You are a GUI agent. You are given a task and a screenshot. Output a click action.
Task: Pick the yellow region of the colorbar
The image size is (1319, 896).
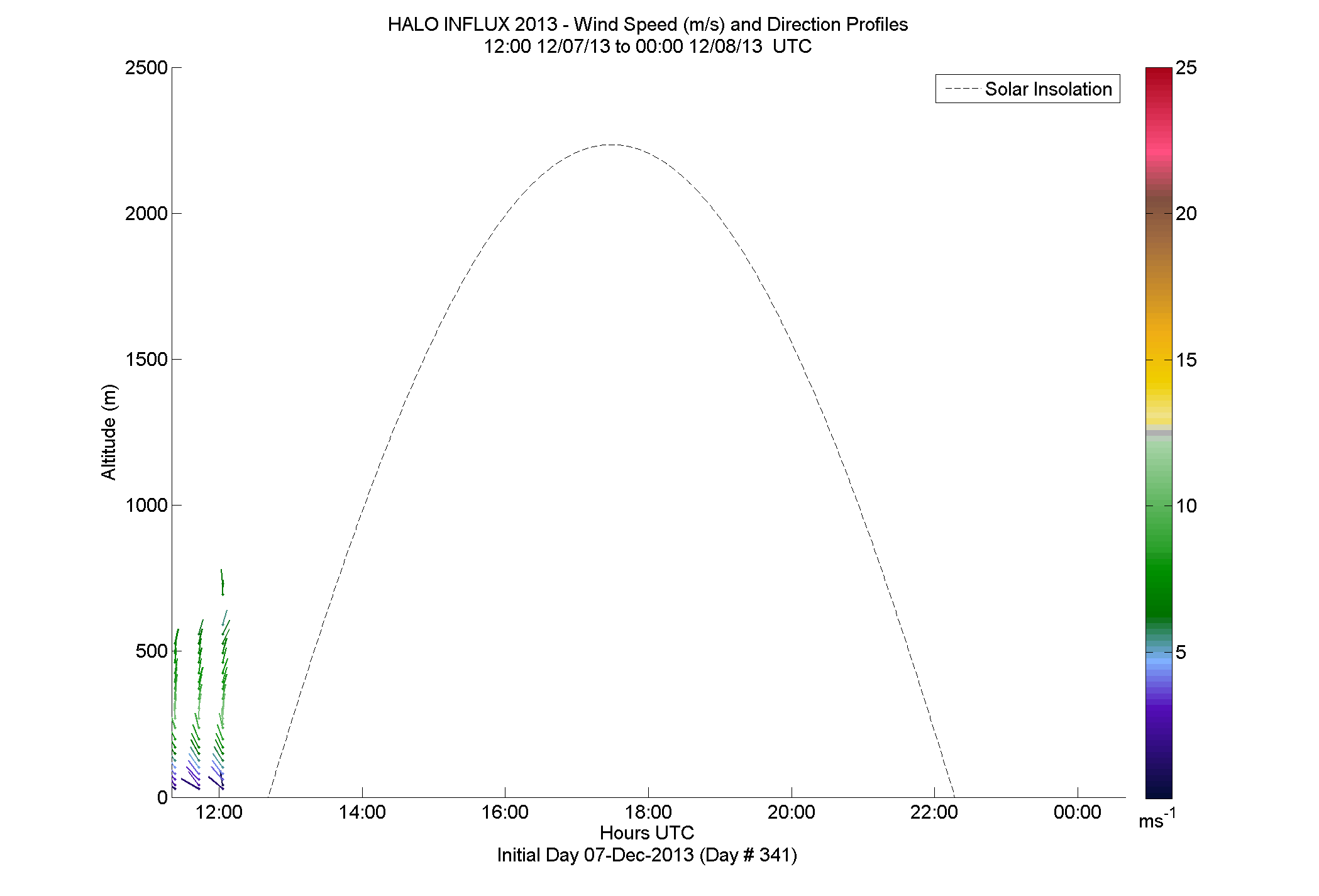(x=1159, y=380)
